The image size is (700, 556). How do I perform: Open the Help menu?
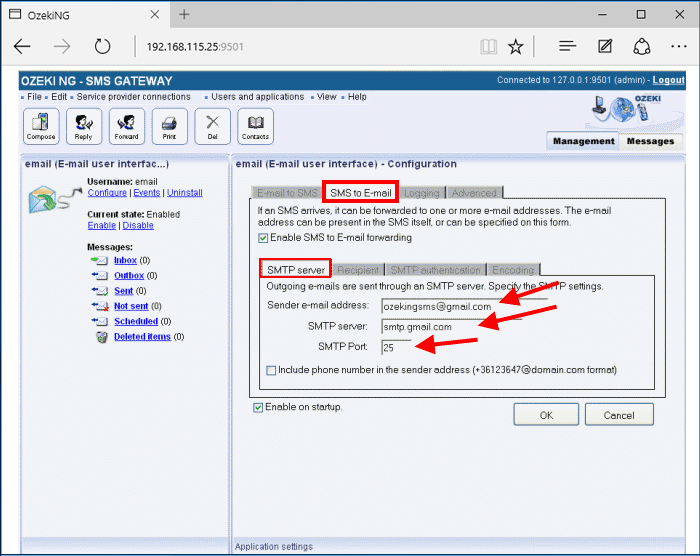(357, 97)
